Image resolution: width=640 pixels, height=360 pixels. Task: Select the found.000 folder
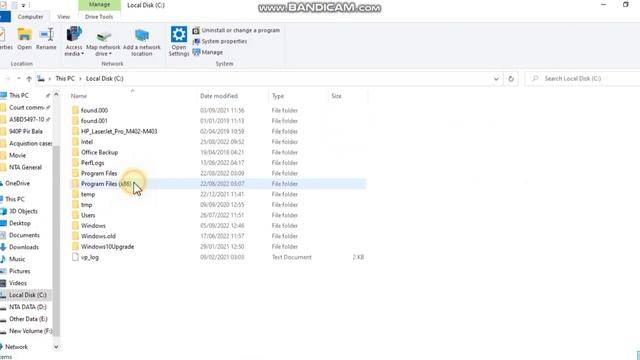tap(94, 110)
